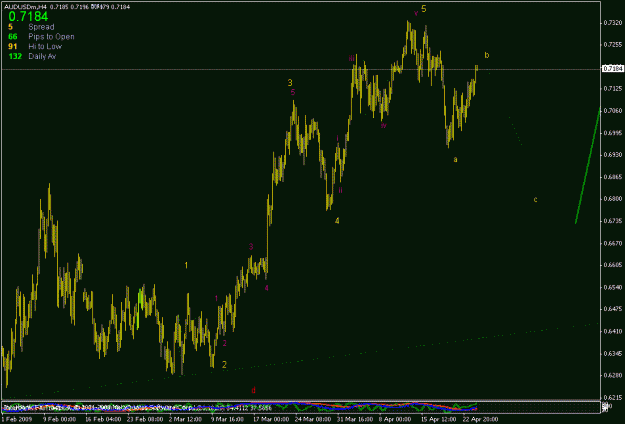Click the 0.7125 price axis label
This screenshot has height=424, width=625.
[614, 88]
